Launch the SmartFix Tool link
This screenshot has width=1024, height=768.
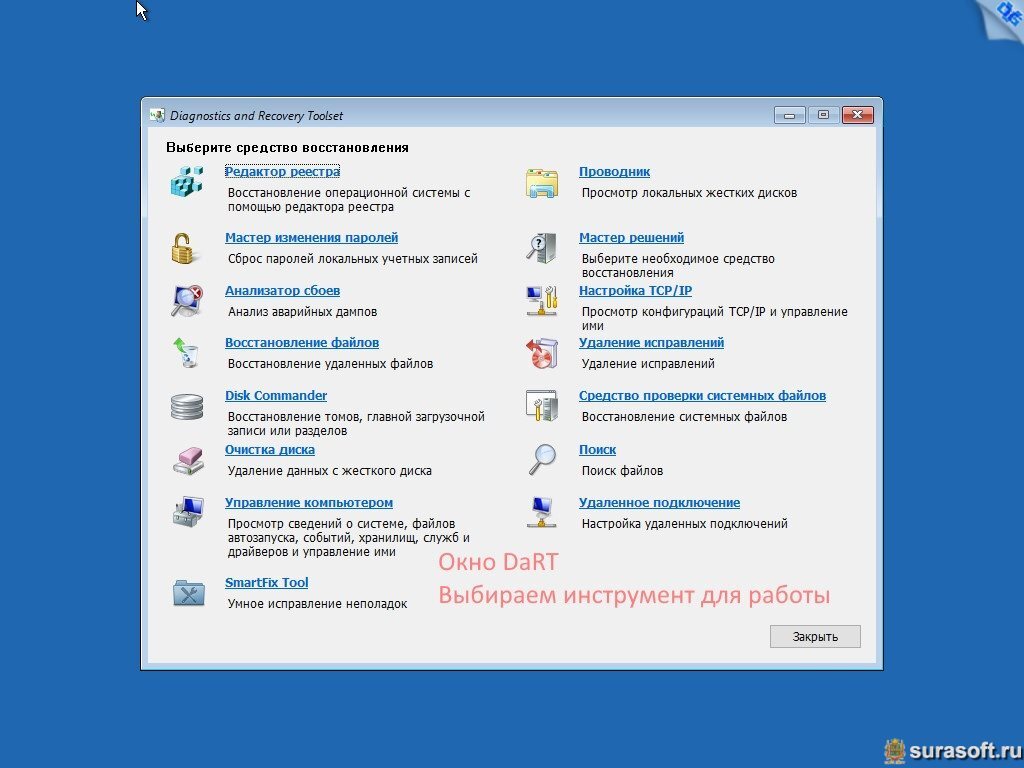point(266,583)
